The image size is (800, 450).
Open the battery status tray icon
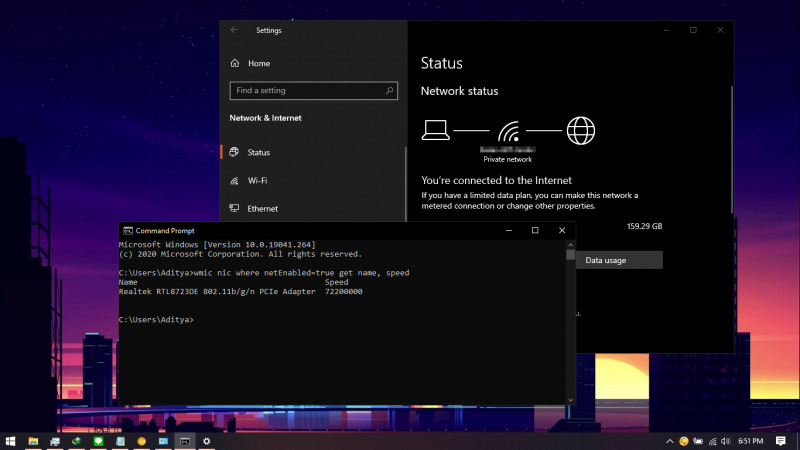698,441
